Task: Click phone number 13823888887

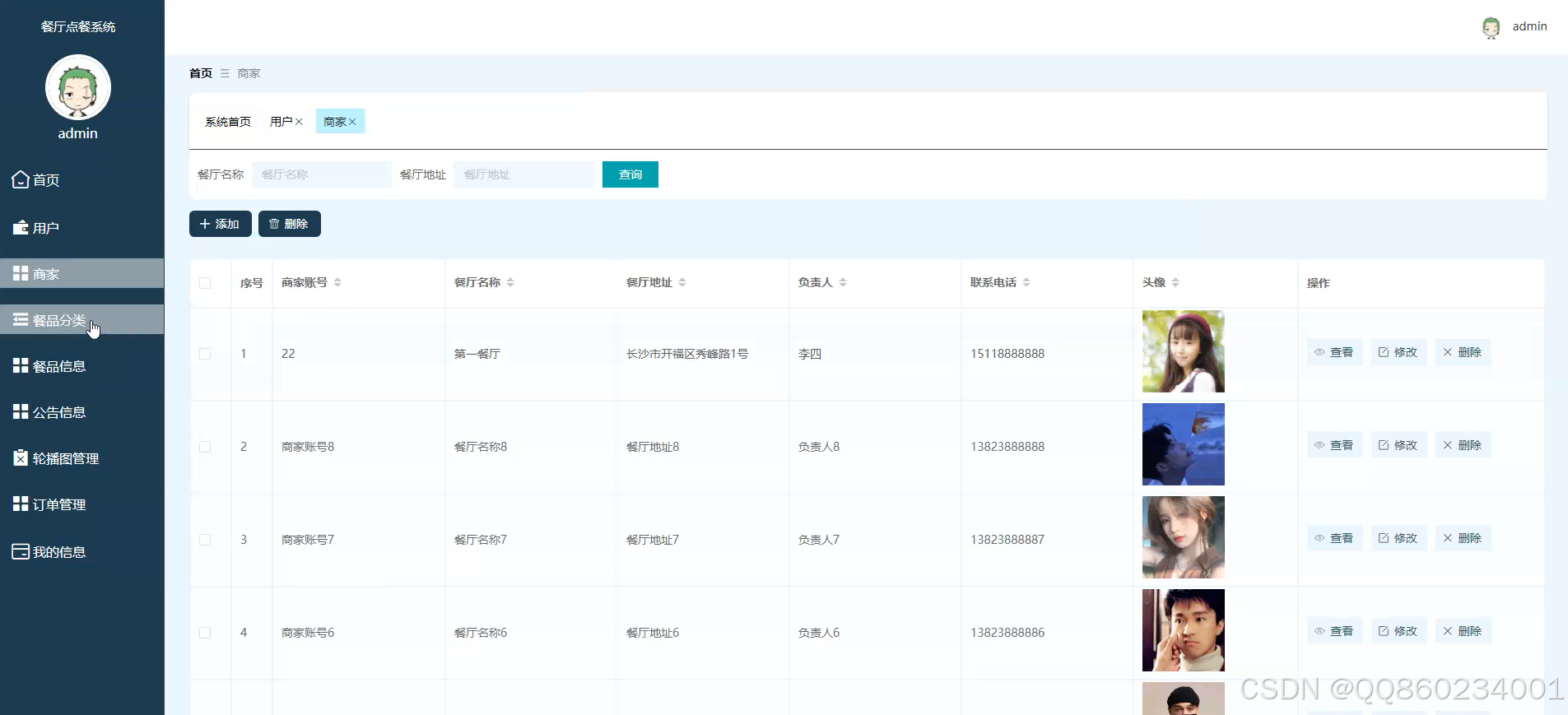Action: tap(1007, 540)
